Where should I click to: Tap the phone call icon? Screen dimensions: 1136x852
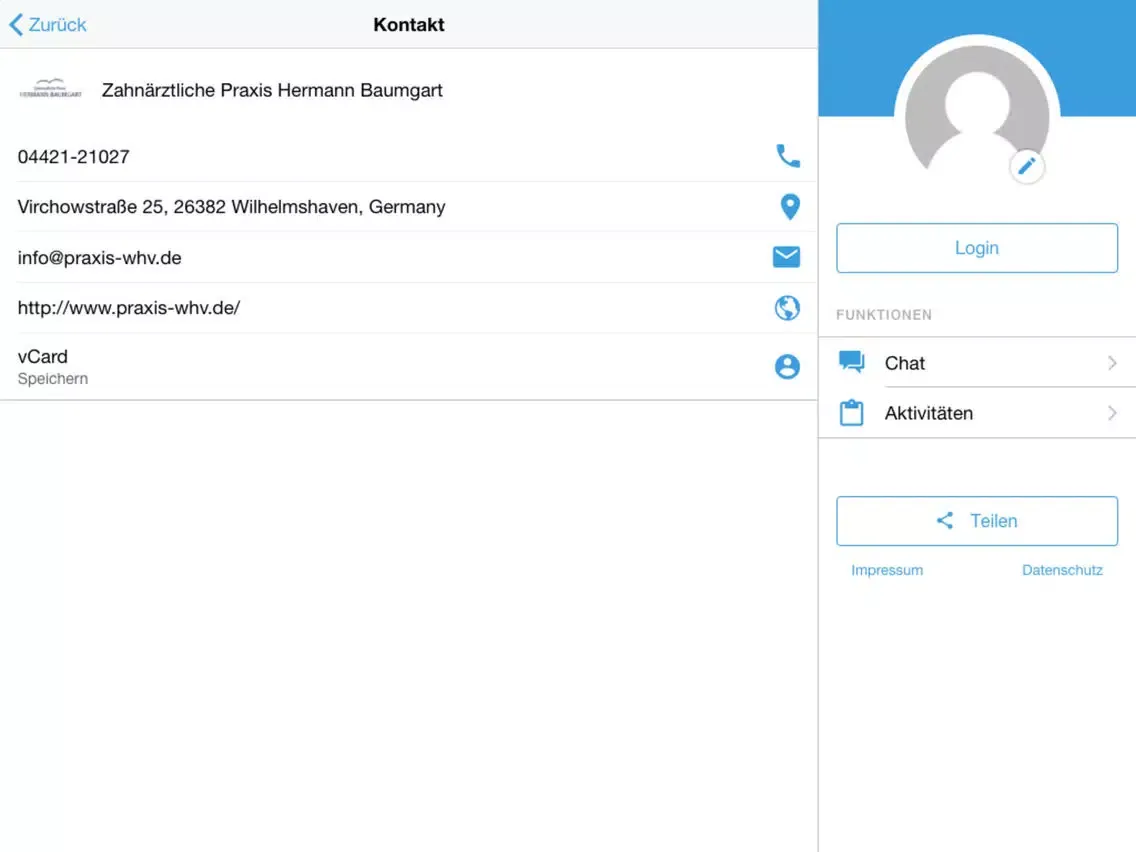(x=788, y=156)
